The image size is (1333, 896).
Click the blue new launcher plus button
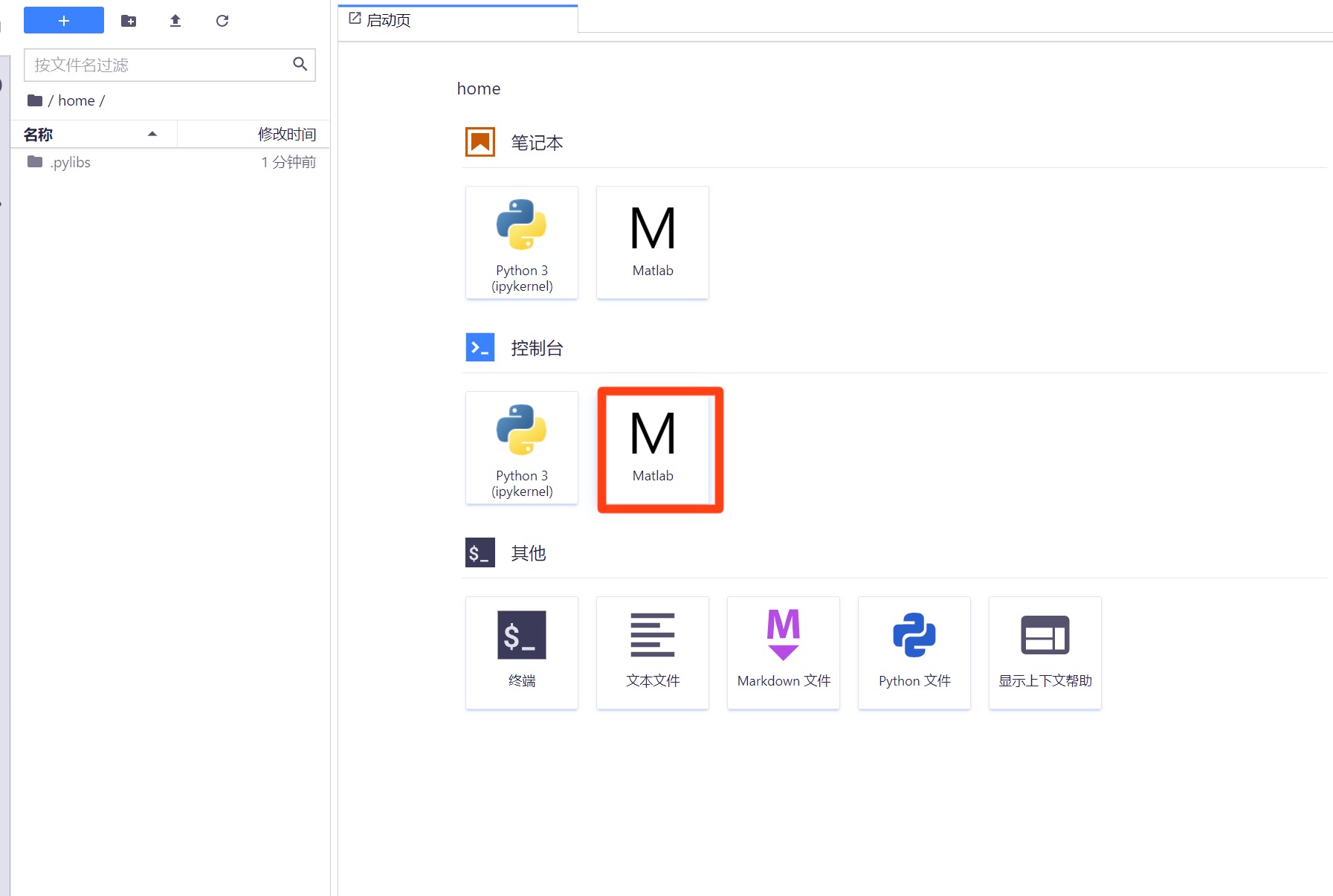(x=64, y=21)
